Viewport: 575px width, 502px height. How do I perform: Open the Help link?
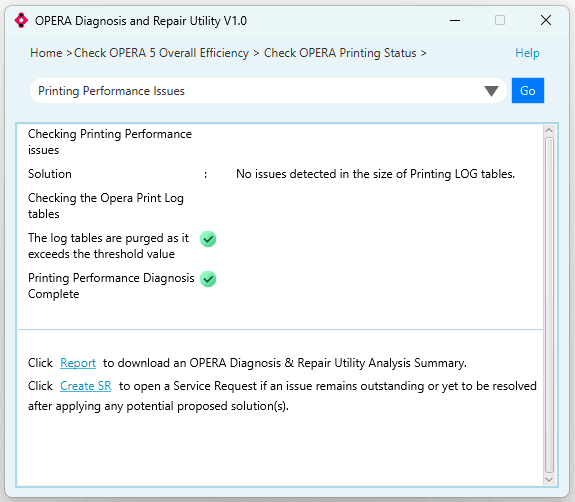[x=527, y=53]
